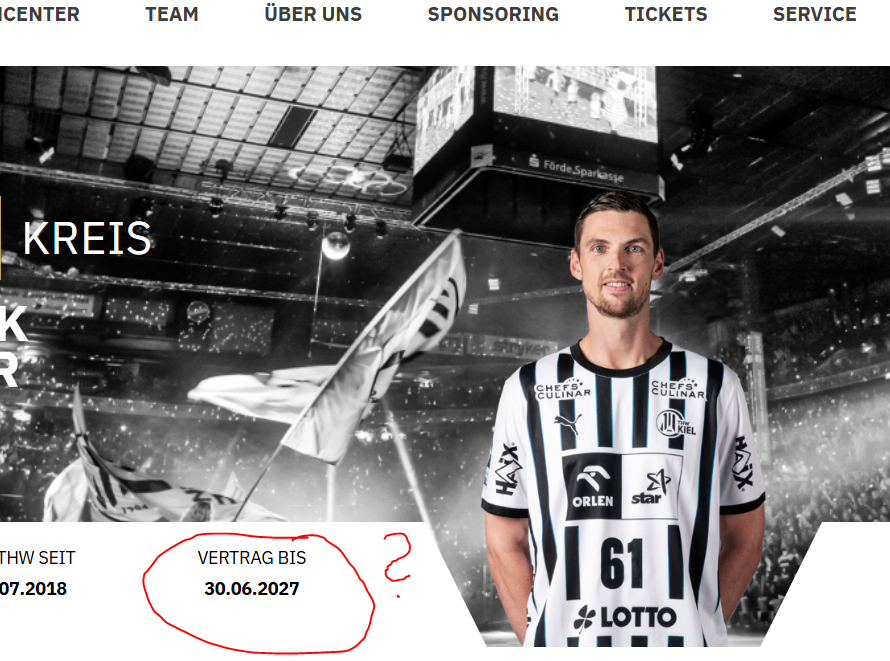The width and height of the screenshot is (890, 661).
Task: Click the LOTTO logo on the jersey
Action: [x=624, y=617]
